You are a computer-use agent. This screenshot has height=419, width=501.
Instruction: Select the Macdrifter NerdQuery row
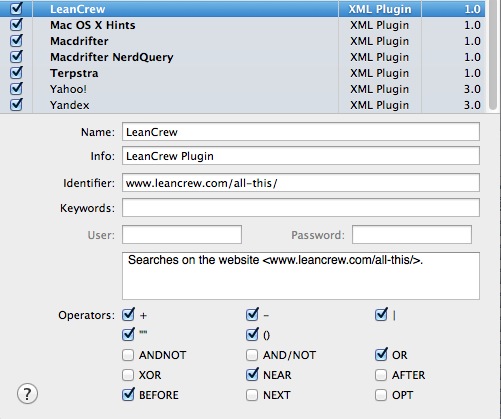point(242,57)
